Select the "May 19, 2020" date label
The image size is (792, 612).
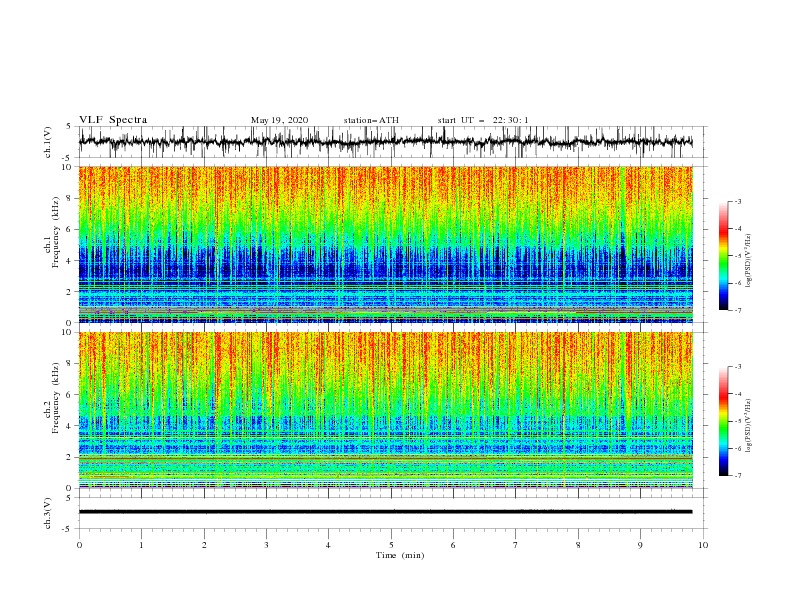[279, 120]
